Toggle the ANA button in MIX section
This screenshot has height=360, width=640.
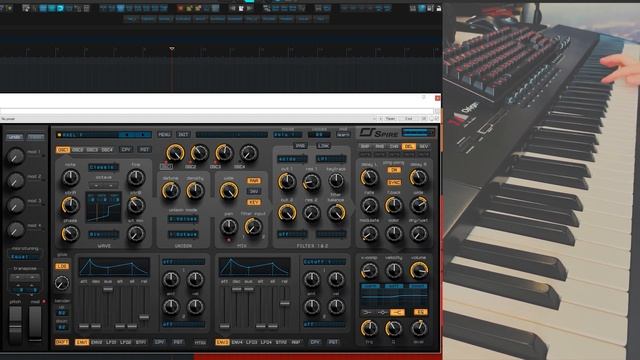pyautogui.click(x=253, y=180)
